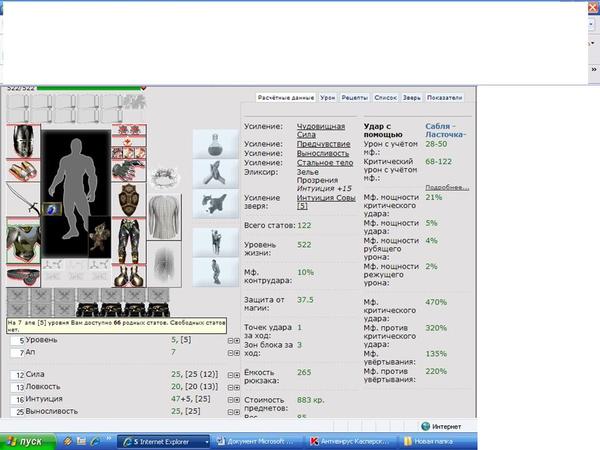Increase Ловкость with its plus button
This screenshot has height=450, width=600.
point(237,387)
